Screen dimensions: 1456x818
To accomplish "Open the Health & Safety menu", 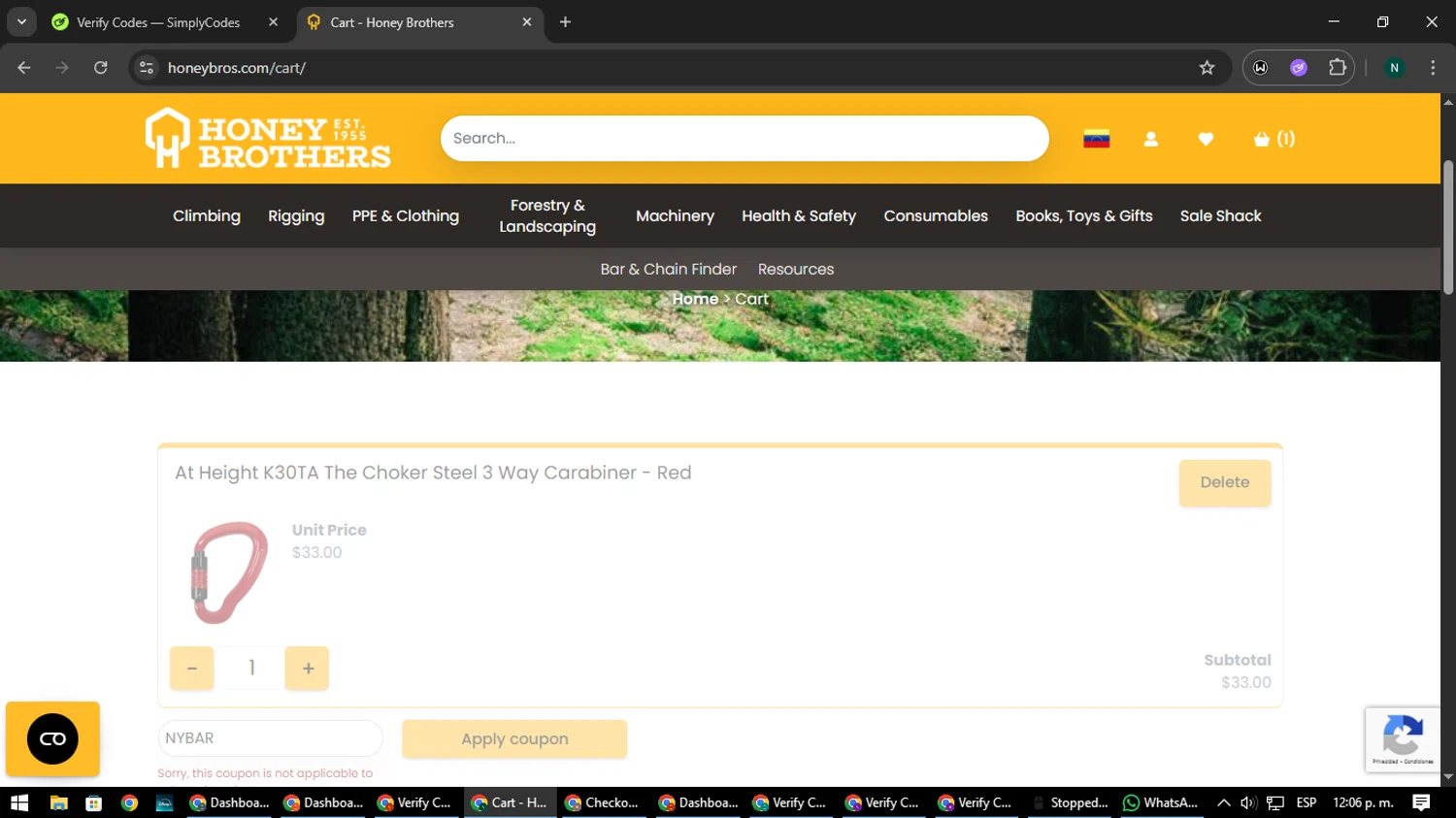I will pyautogui.click(x=799, y=215).
